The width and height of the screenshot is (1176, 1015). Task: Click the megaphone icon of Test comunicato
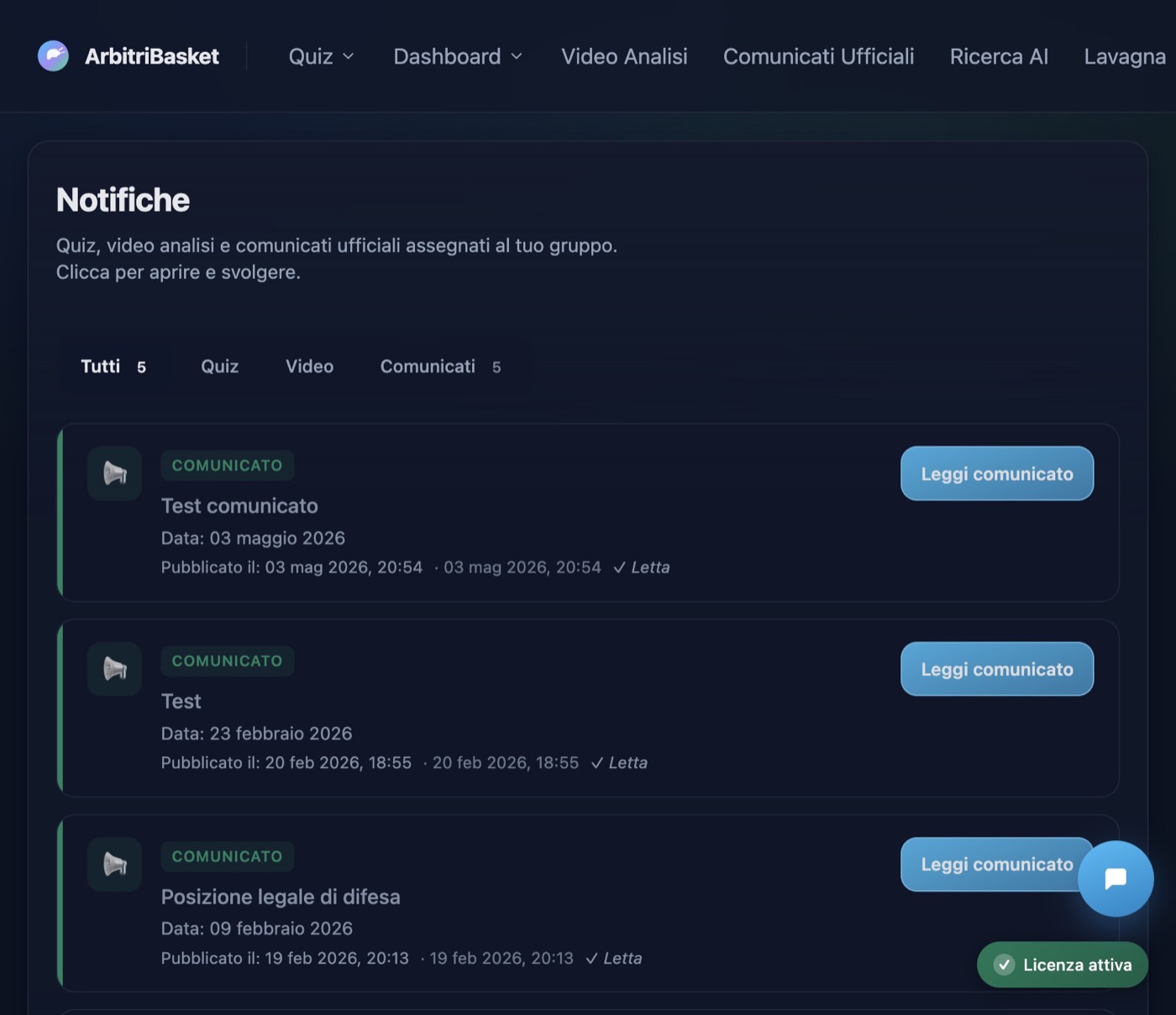[115, 474]
